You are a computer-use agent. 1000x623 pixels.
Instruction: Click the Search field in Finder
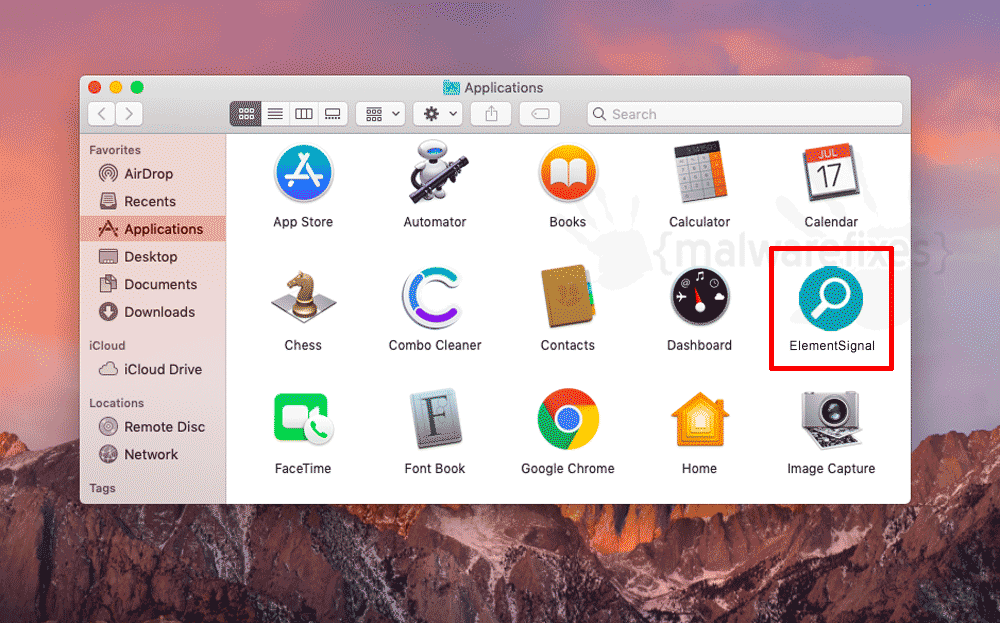(x=745, y=114)
